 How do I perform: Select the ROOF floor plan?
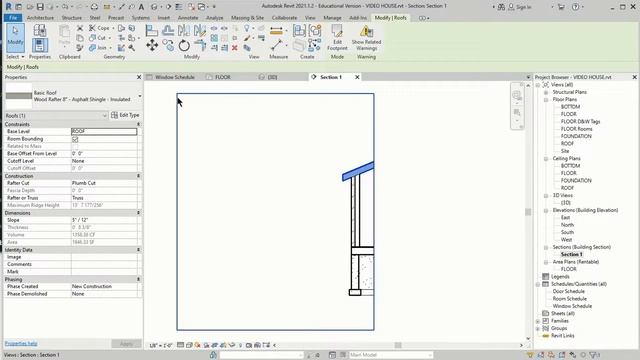tap(567, 144)
